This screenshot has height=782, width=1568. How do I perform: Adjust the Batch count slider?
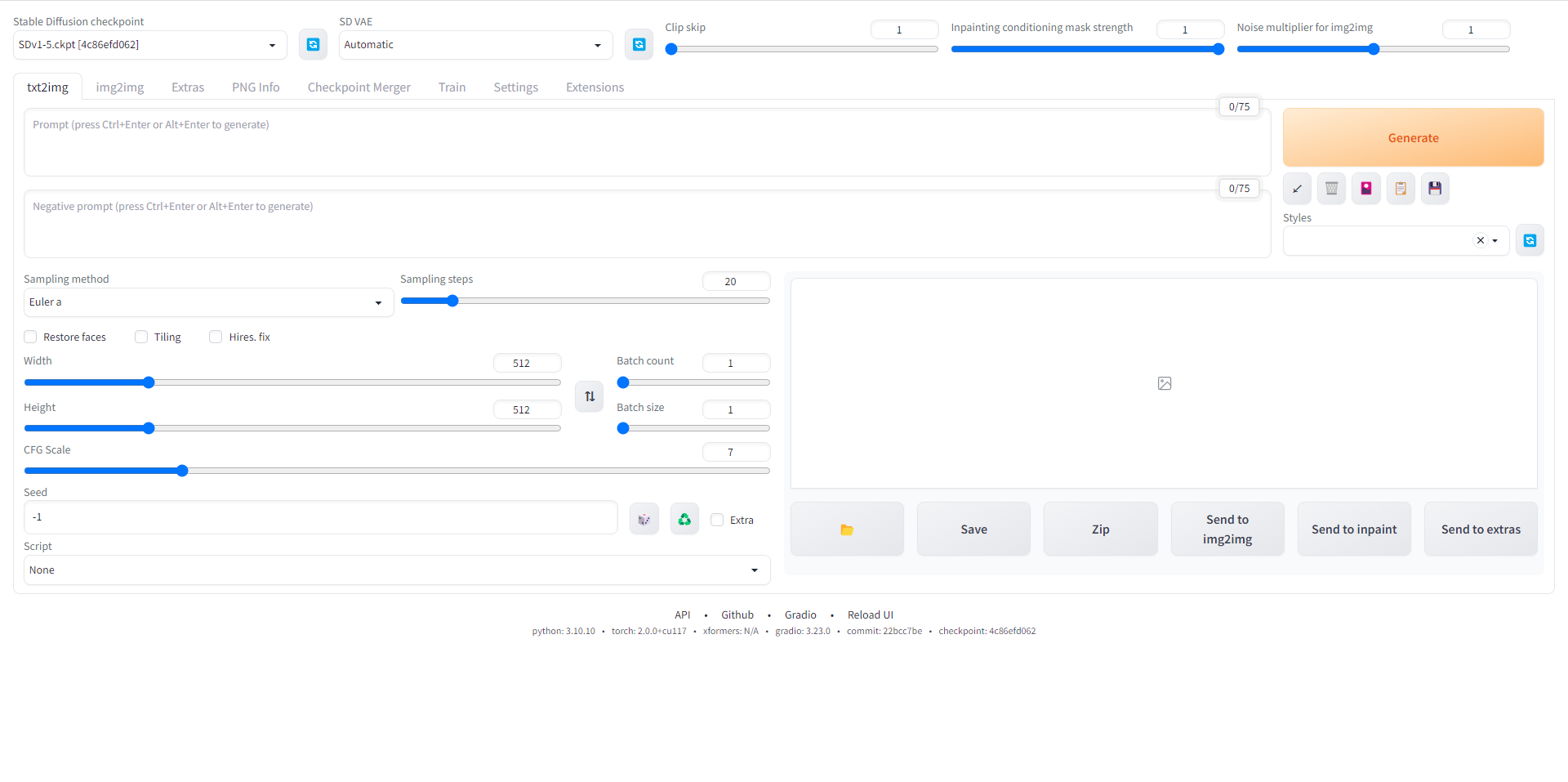(693, 382)
